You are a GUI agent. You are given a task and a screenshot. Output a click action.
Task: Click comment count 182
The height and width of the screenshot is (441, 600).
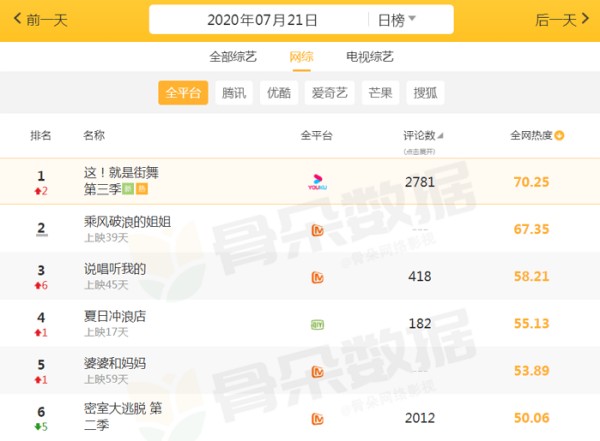[x=420, y=324]
